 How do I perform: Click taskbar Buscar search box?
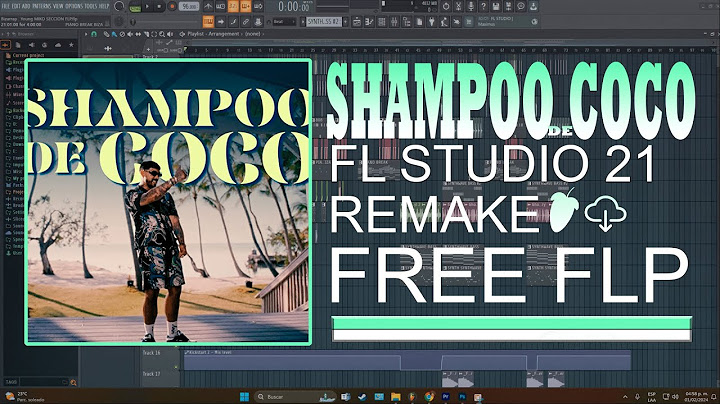click(x=294, y=396)
